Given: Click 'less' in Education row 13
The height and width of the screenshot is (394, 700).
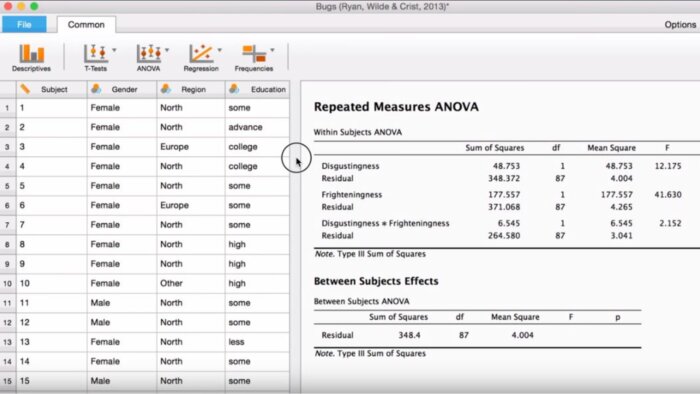Looking at the screenshot, I should point(236,342).
